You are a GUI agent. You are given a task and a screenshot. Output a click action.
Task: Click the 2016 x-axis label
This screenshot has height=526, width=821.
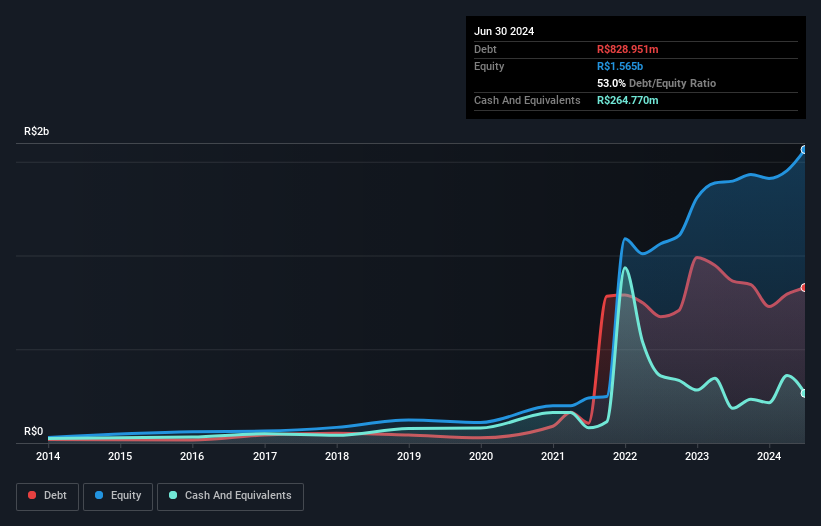(192, 456)
